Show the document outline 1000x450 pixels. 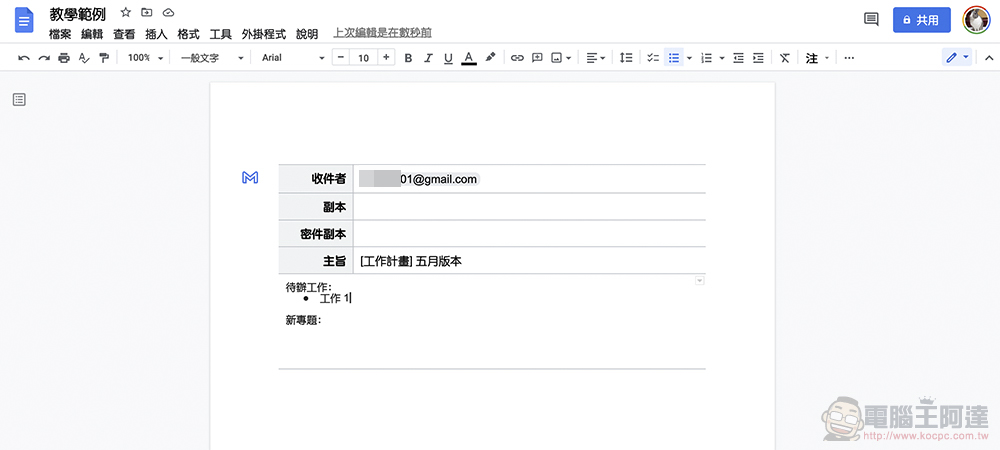point(20,99)
